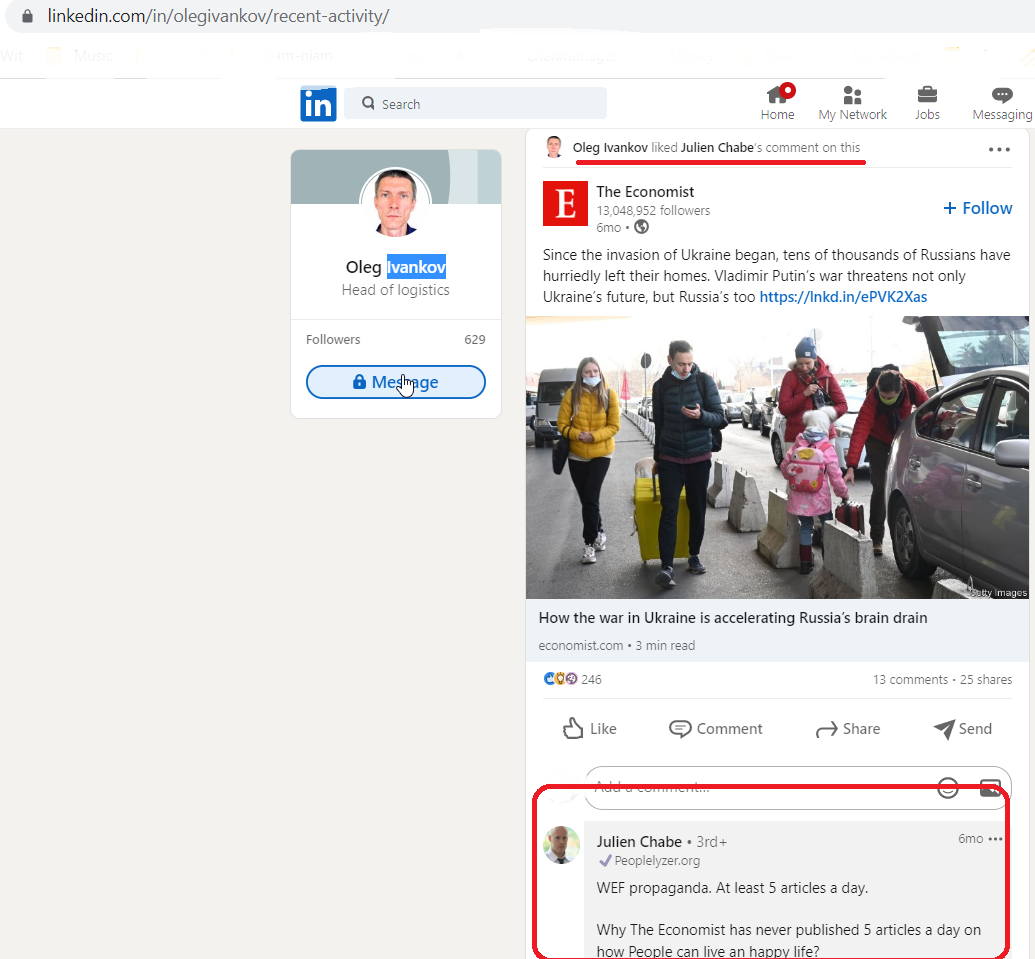
Task: Click the LinkedIn logo icon
Action: [318, 104]
